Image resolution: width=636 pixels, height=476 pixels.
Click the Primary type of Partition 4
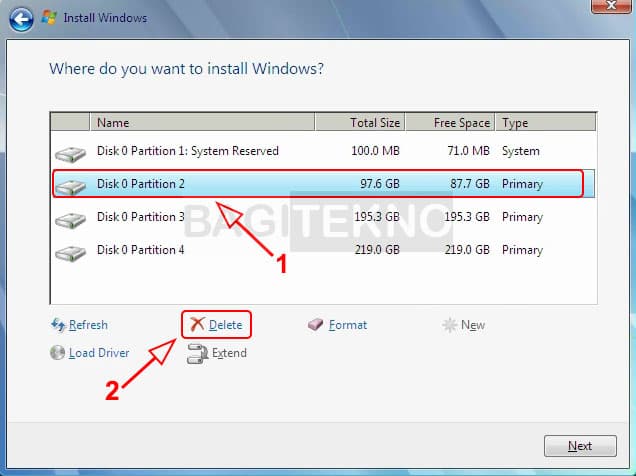(522, 250)
